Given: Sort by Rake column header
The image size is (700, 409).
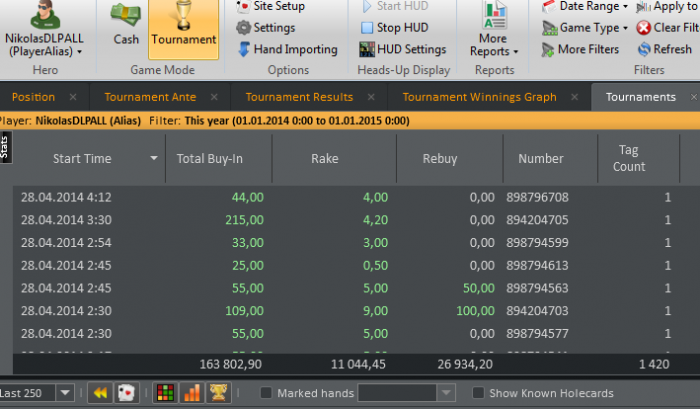Looking at the screenshot, I should tap(325, 159).
